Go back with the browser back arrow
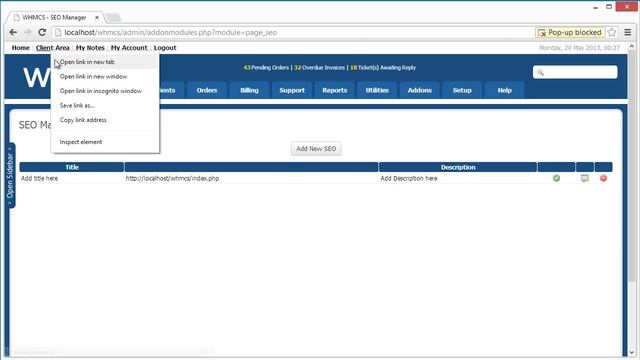 point(13,32)
